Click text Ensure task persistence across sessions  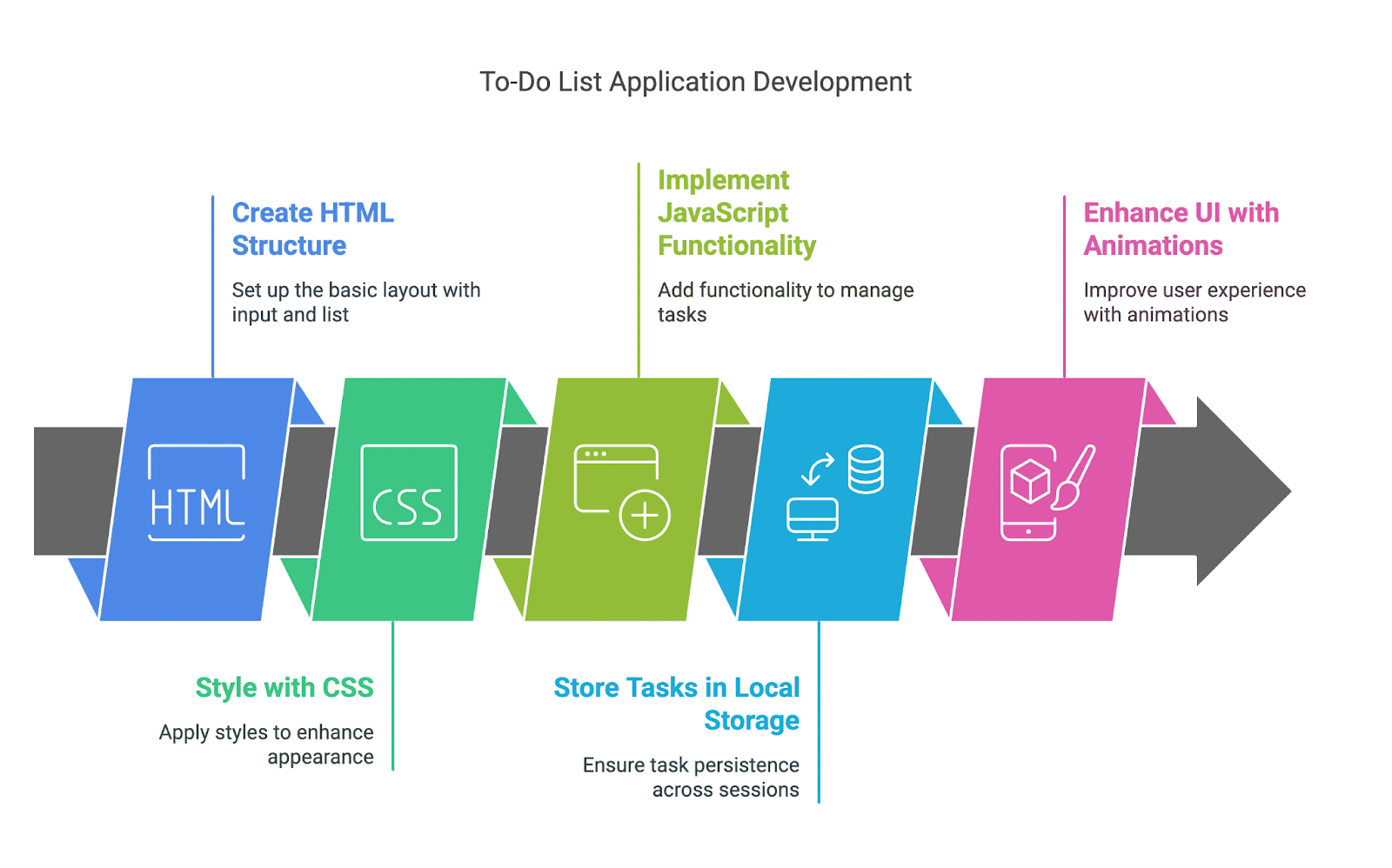coord(691,777)
